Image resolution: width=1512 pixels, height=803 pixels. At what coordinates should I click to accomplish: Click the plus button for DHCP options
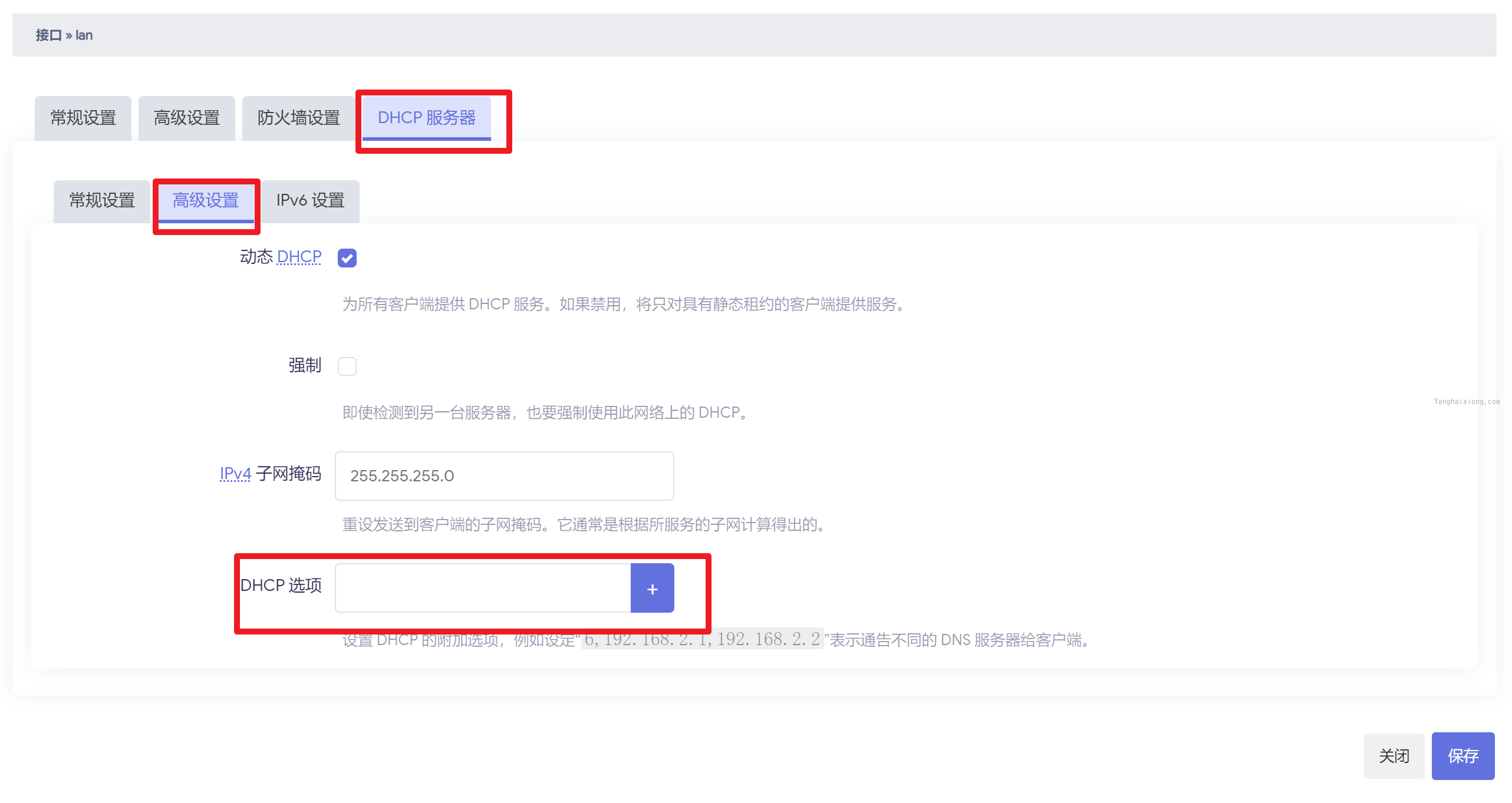coord(652,588)
